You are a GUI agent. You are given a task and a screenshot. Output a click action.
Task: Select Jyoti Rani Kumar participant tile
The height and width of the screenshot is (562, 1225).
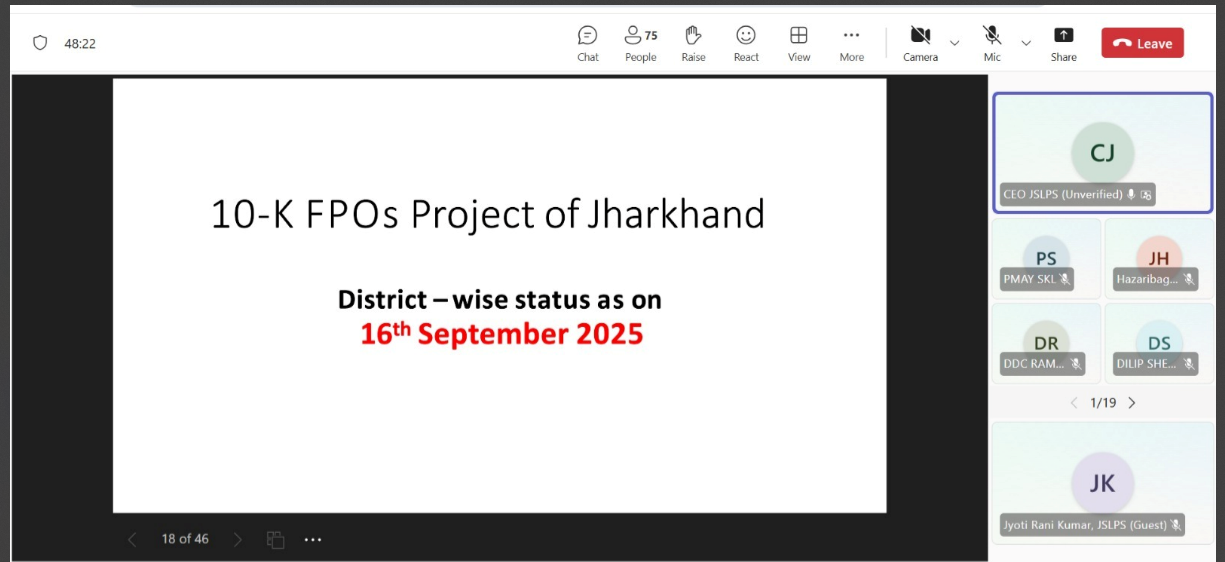(x=1102, y=482)
